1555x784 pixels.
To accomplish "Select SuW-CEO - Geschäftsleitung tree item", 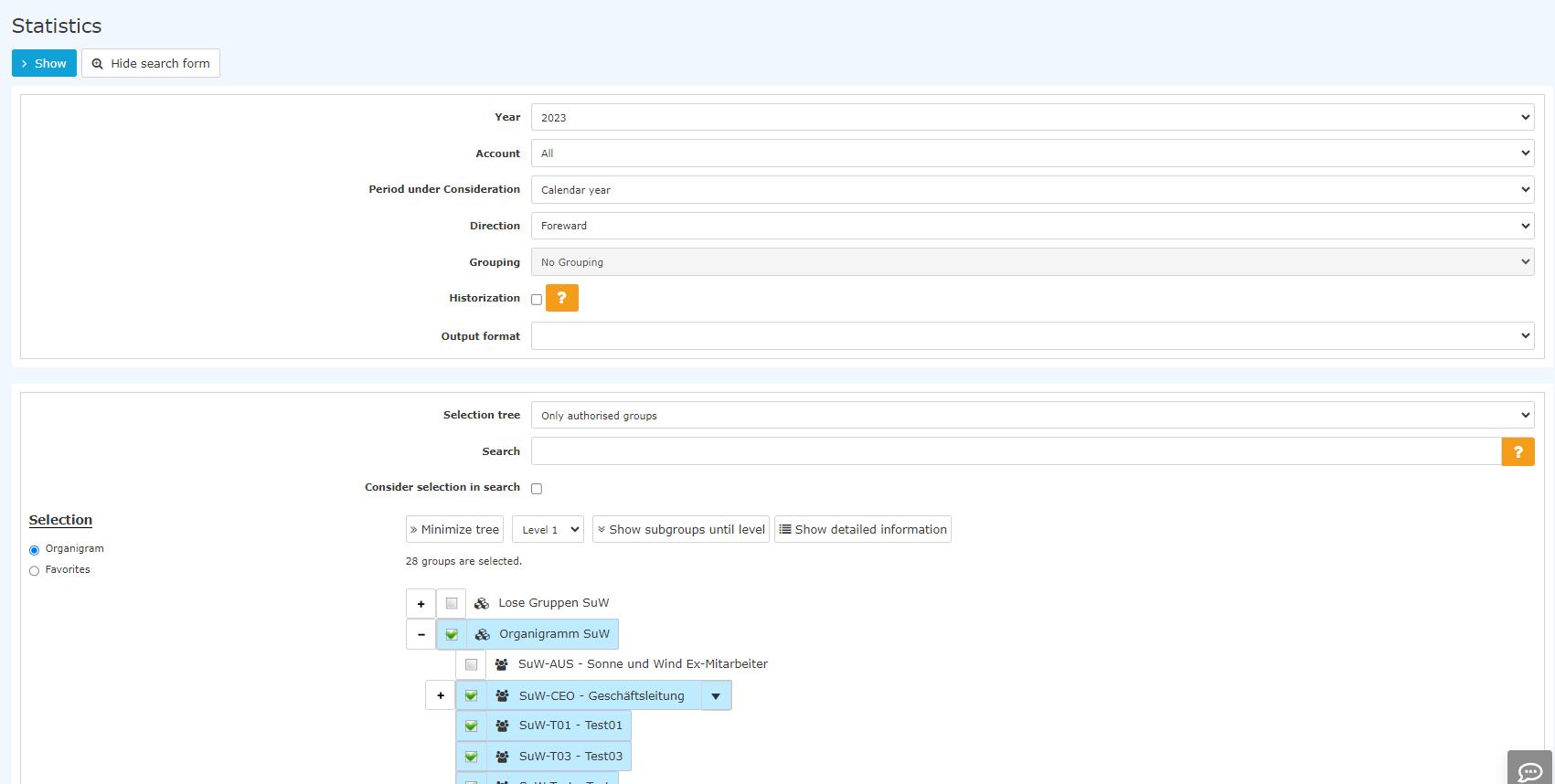I will (602, 695).
